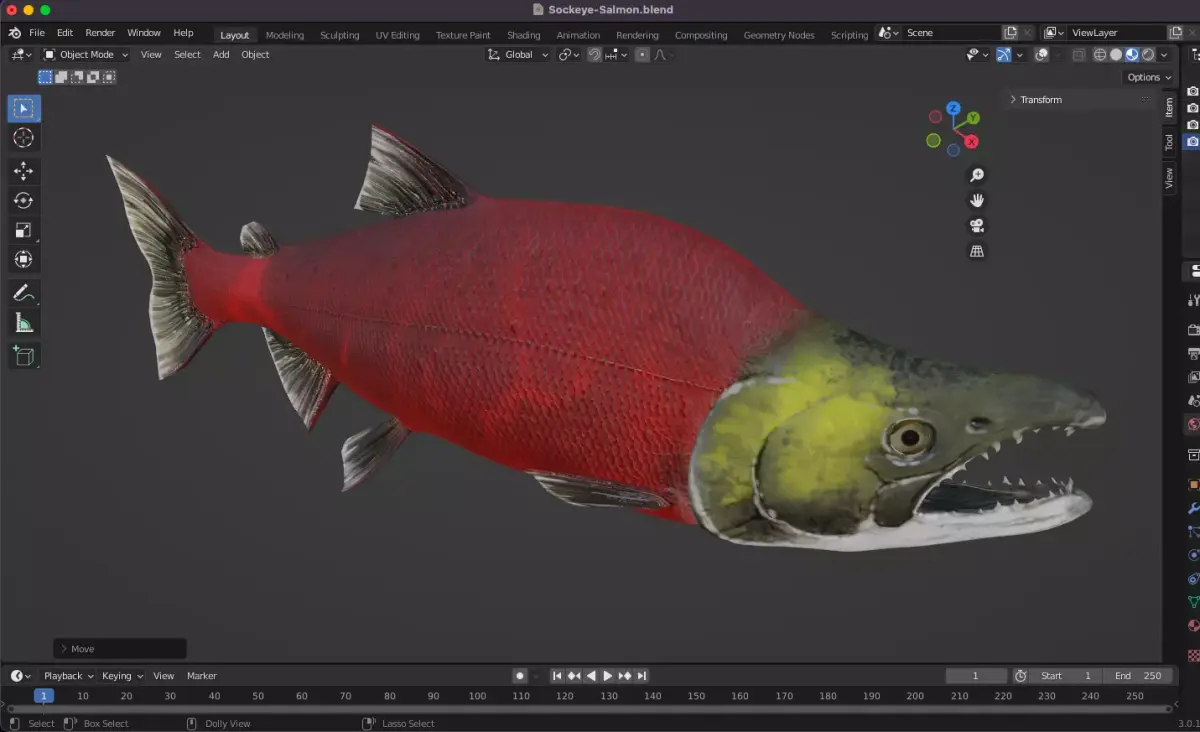This screenshot has width=1200, height=732.
Task: Set select mode to new selection
Action: [45, 77]
